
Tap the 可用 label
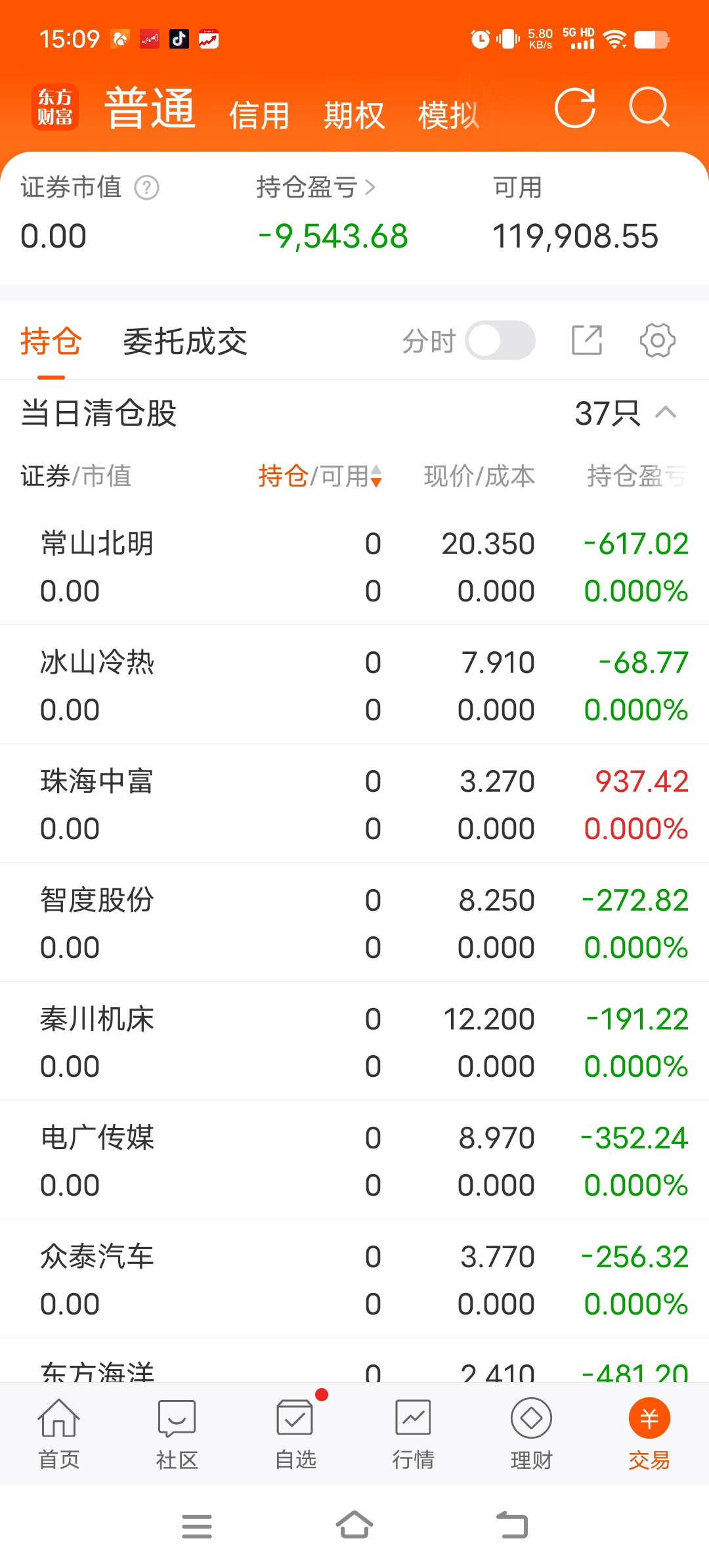518,188
